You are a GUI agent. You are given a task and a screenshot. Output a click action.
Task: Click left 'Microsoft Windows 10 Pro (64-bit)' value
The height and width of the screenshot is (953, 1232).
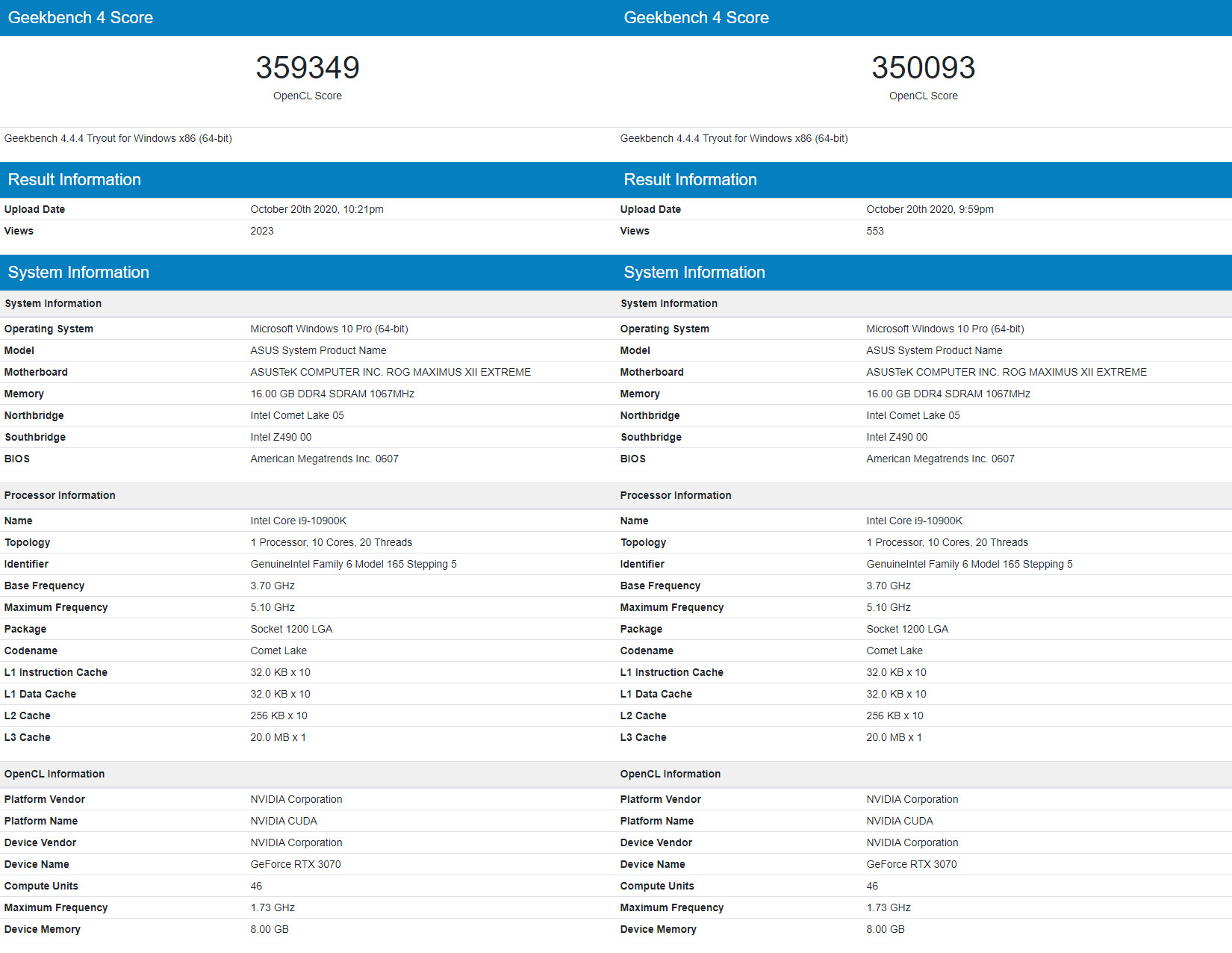tap(329, 329)
